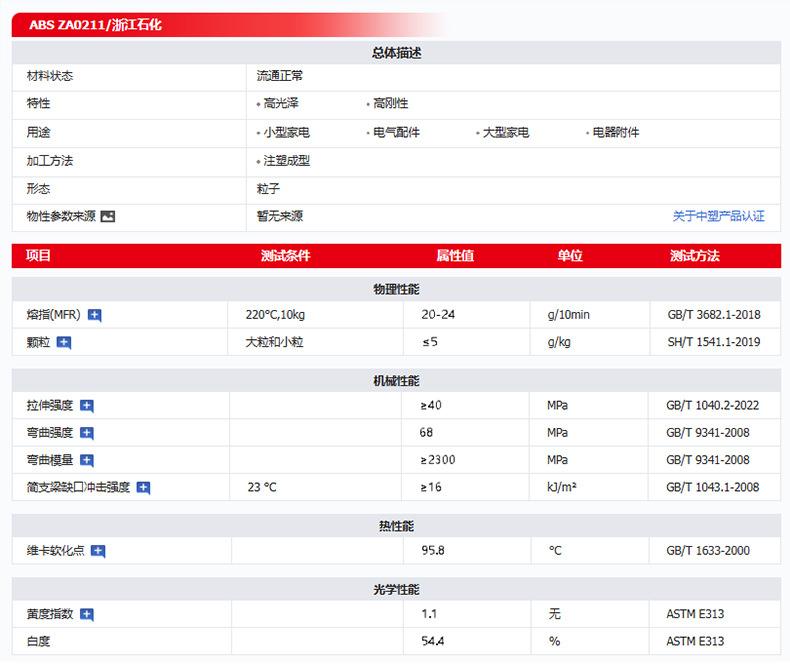Image resolution: width=790 pixels, height=664 pixels.
Task: Click the 光学性能 section header
Action: coord(396,589)
